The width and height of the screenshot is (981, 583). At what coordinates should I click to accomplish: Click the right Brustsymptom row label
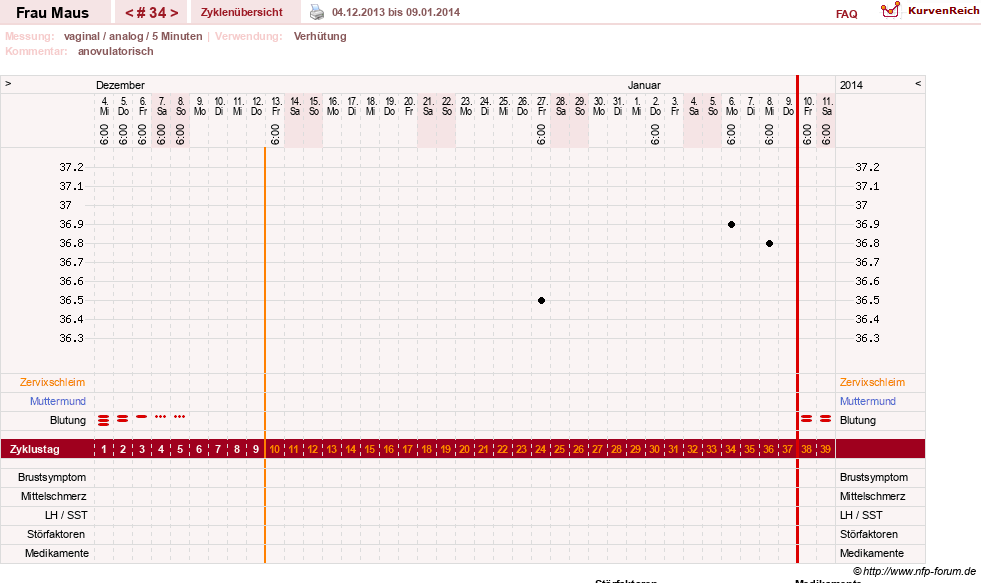873,477
